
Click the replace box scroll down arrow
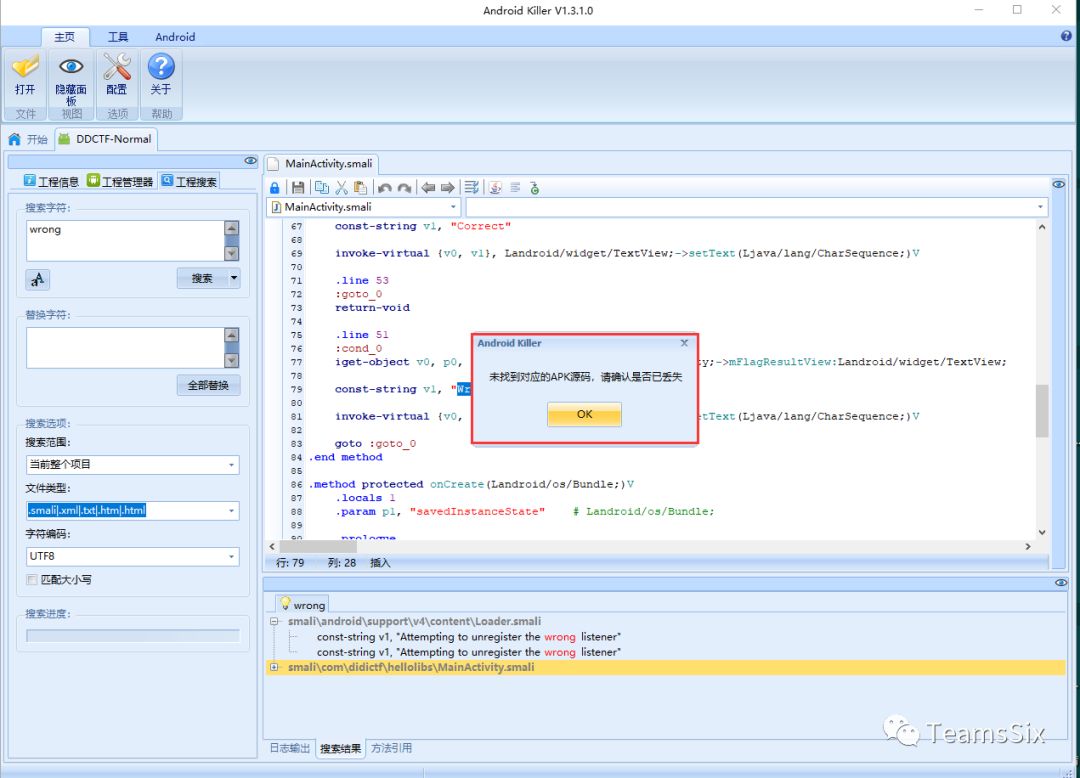[231, 361]
